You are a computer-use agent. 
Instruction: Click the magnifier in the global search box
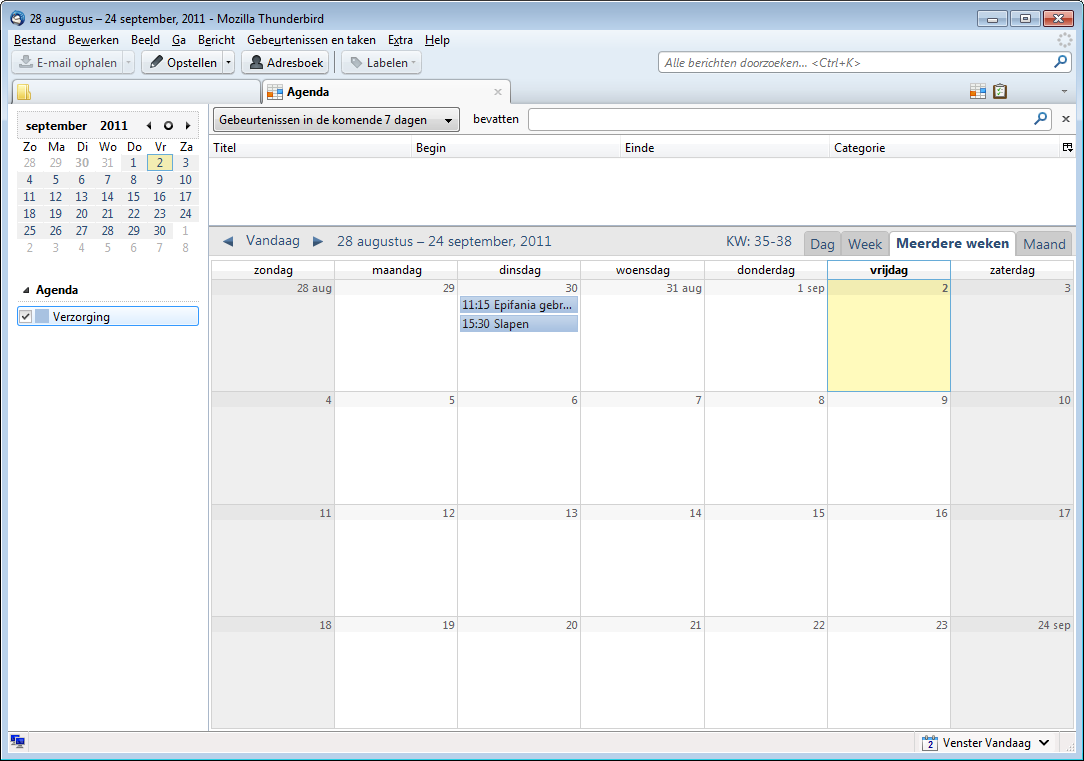[x=1061, y=62]
